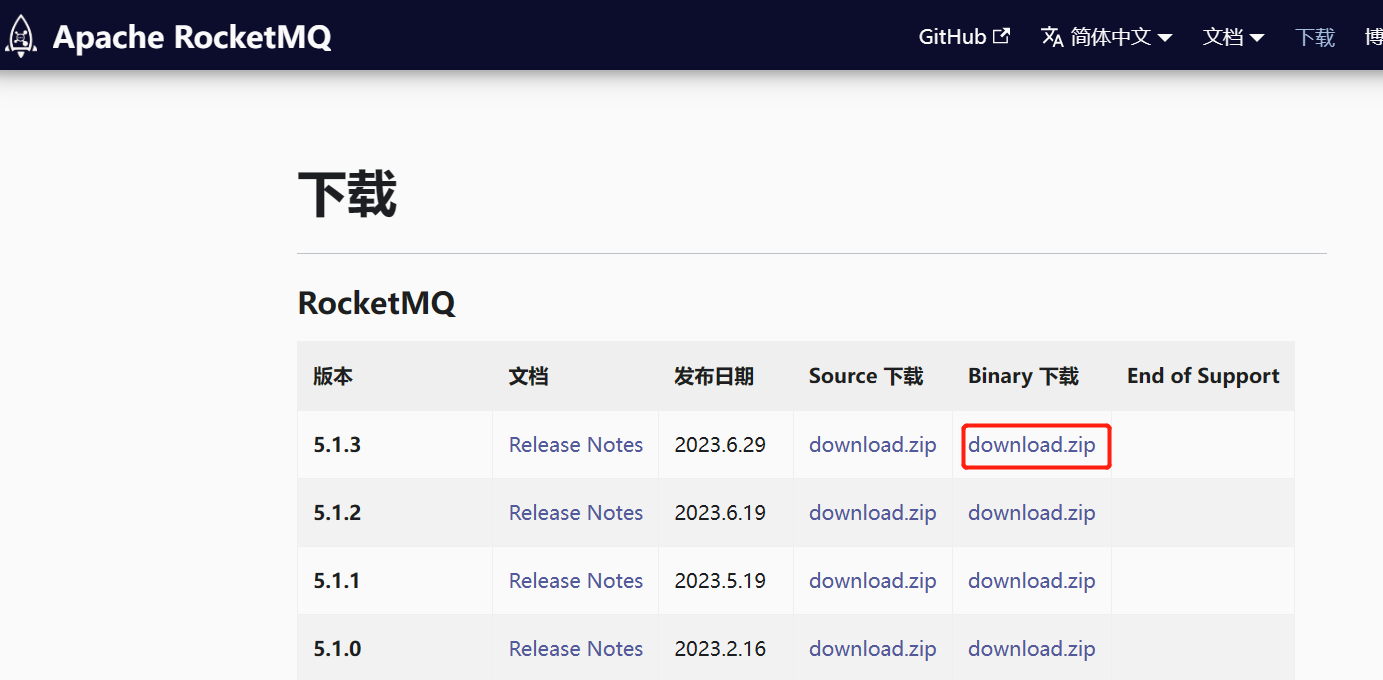
Task: Open Release Notes for version 5.1.1
Action: pyautogui.click(x=575, y=580)
